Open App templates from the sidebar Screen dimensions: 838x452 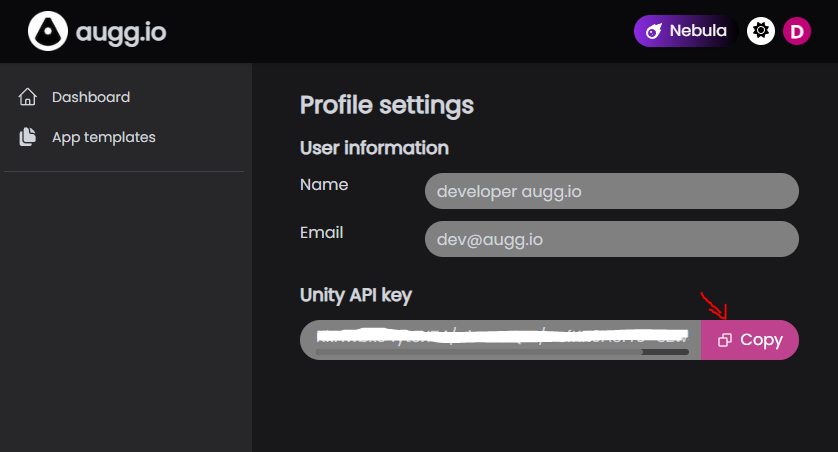point(103,137)
